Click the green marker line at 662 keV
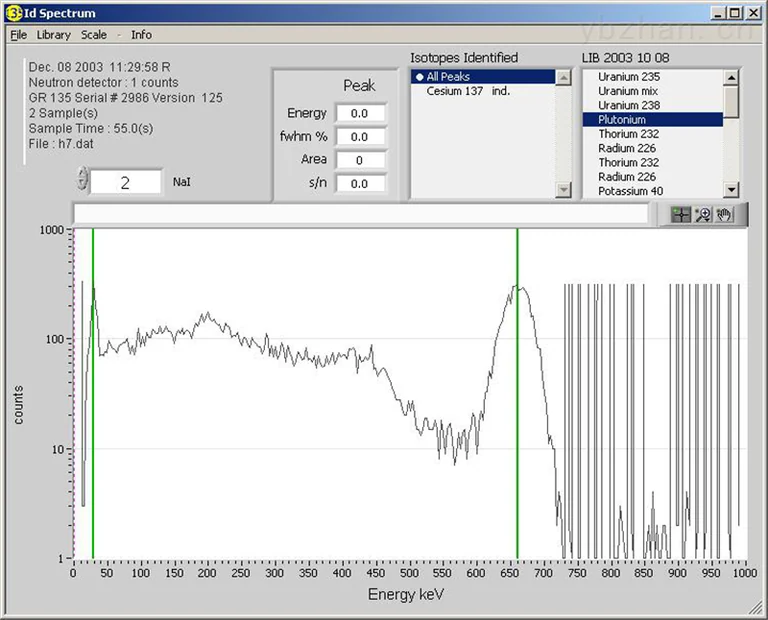The height and width of the screenshot is (620, 768). coord(517,394)
